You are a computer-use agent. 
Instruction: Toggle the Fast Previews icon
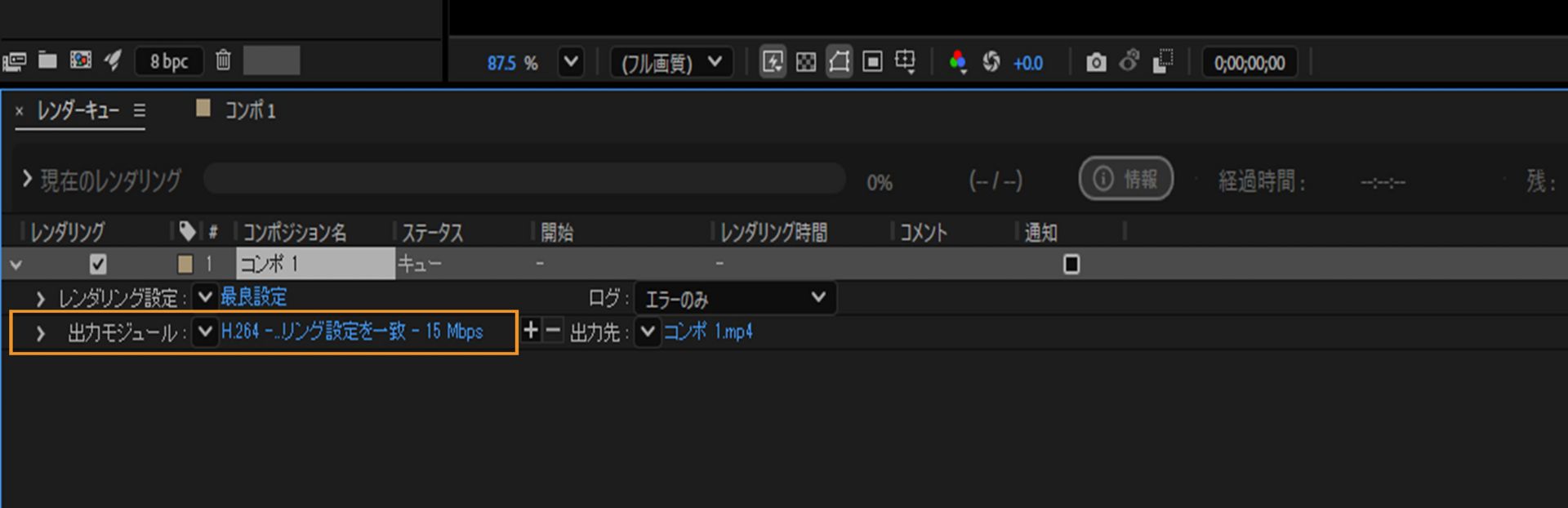pyautogui.click(x=773, y=62)
